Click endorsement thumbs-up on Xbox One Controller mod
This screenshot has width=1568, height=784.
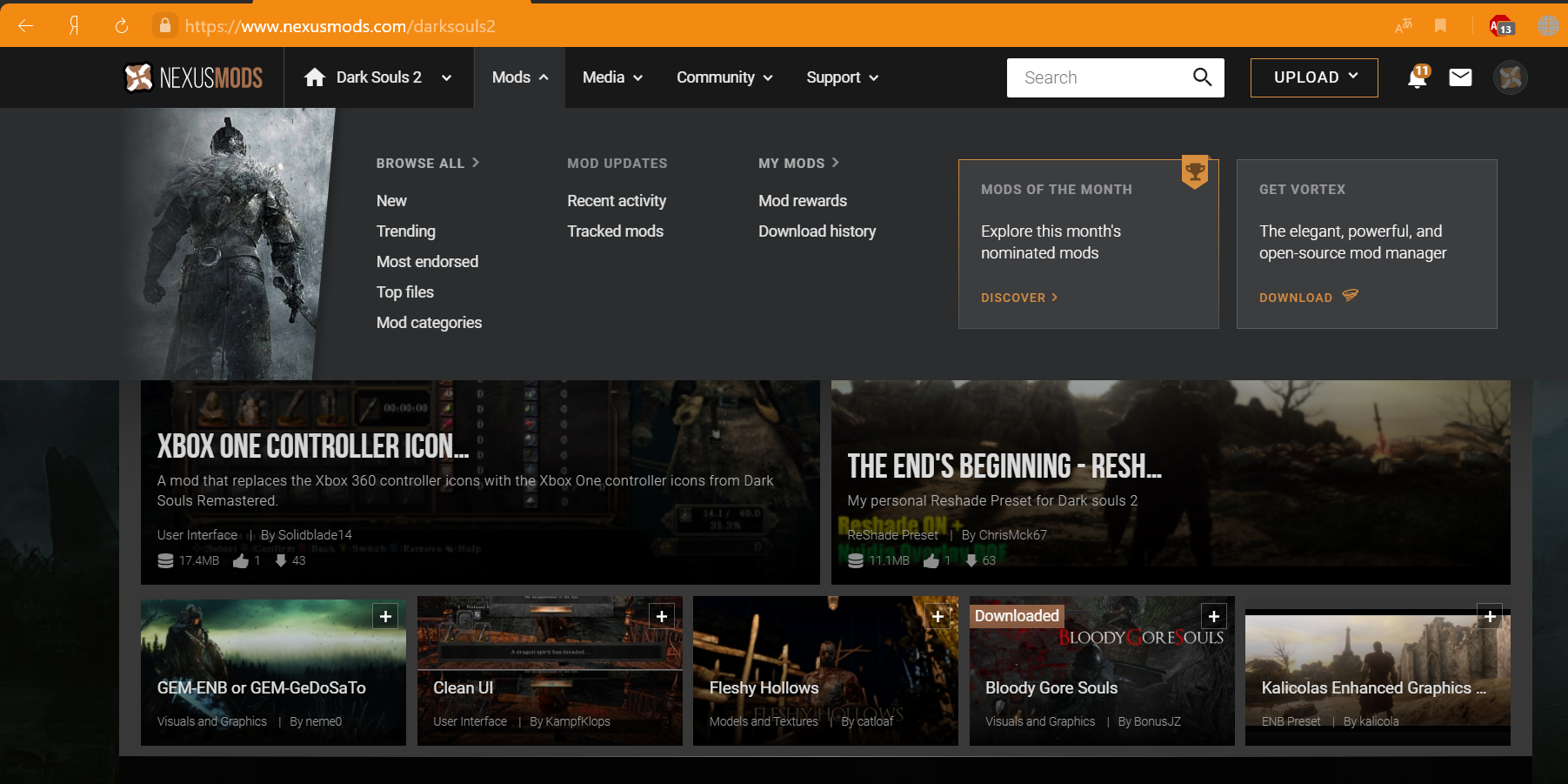(x=241, y=560)
